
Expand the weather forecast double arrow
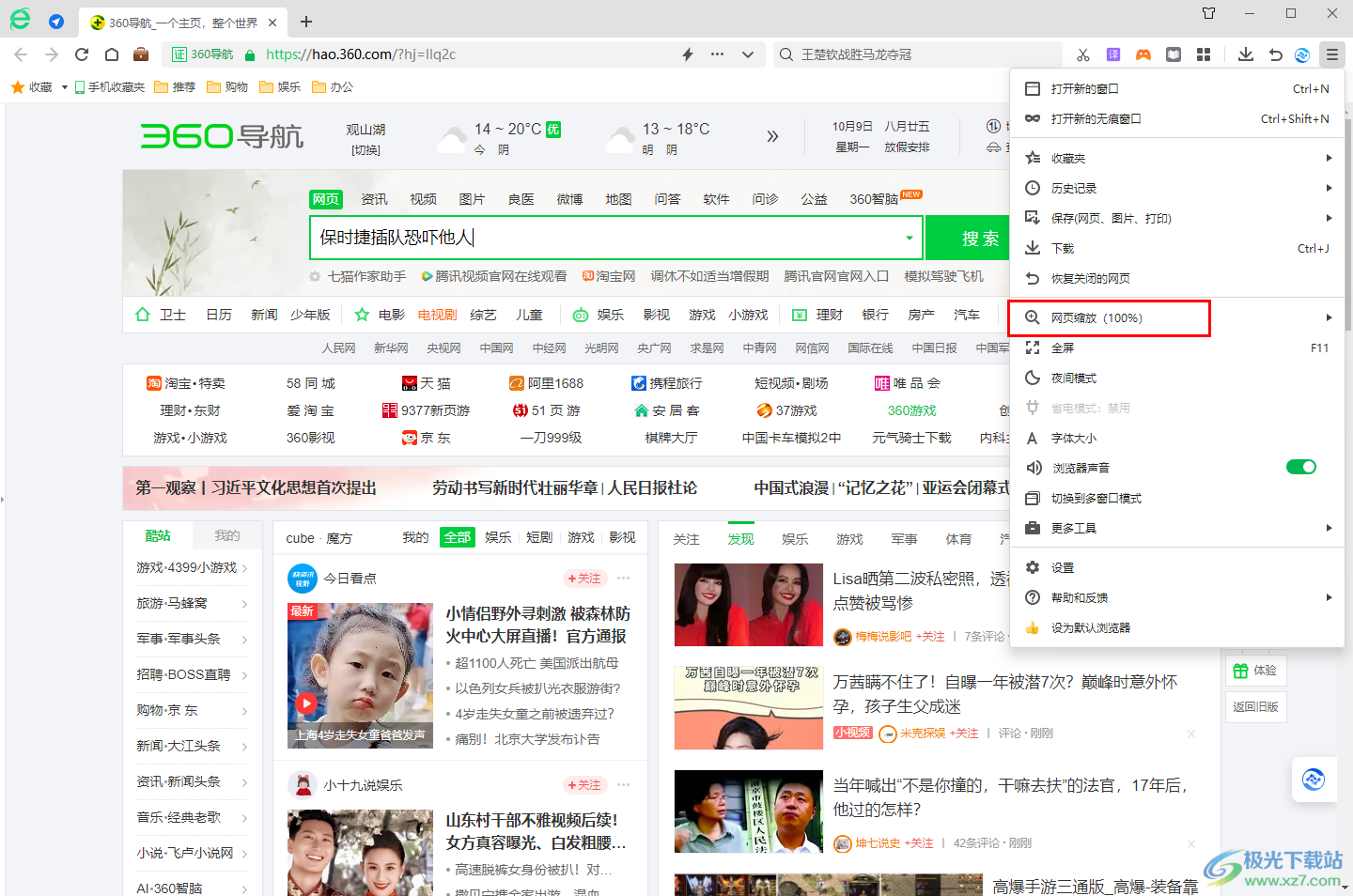click(x=772, y=136)
